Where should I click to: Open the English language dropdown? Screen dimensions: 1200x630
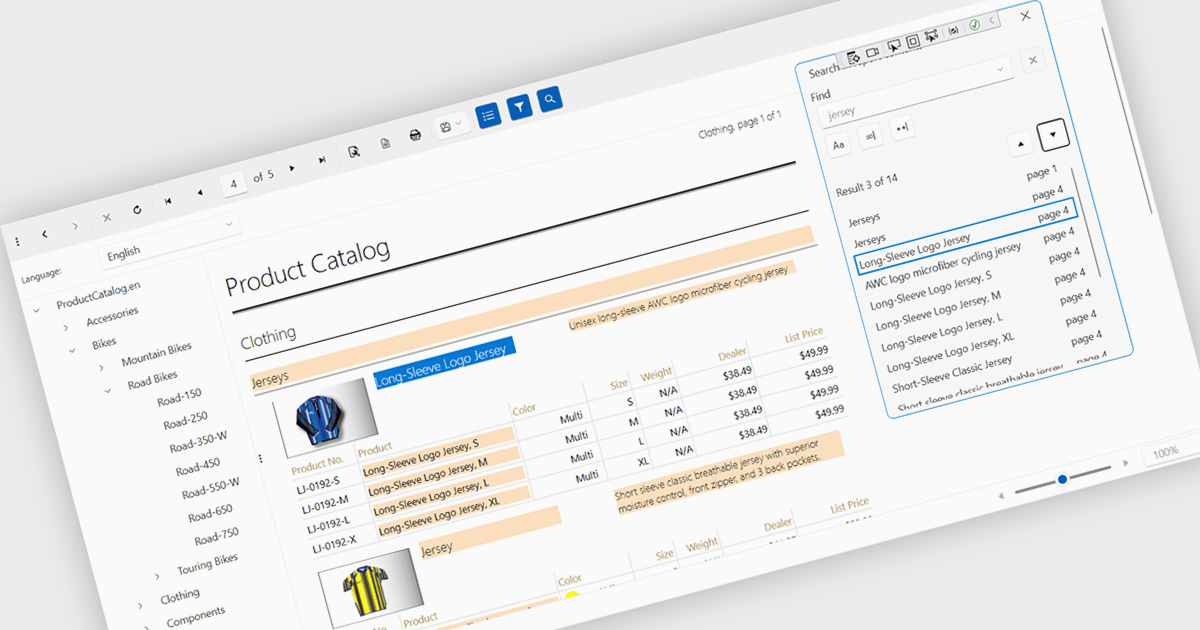(x=170, y=240)
